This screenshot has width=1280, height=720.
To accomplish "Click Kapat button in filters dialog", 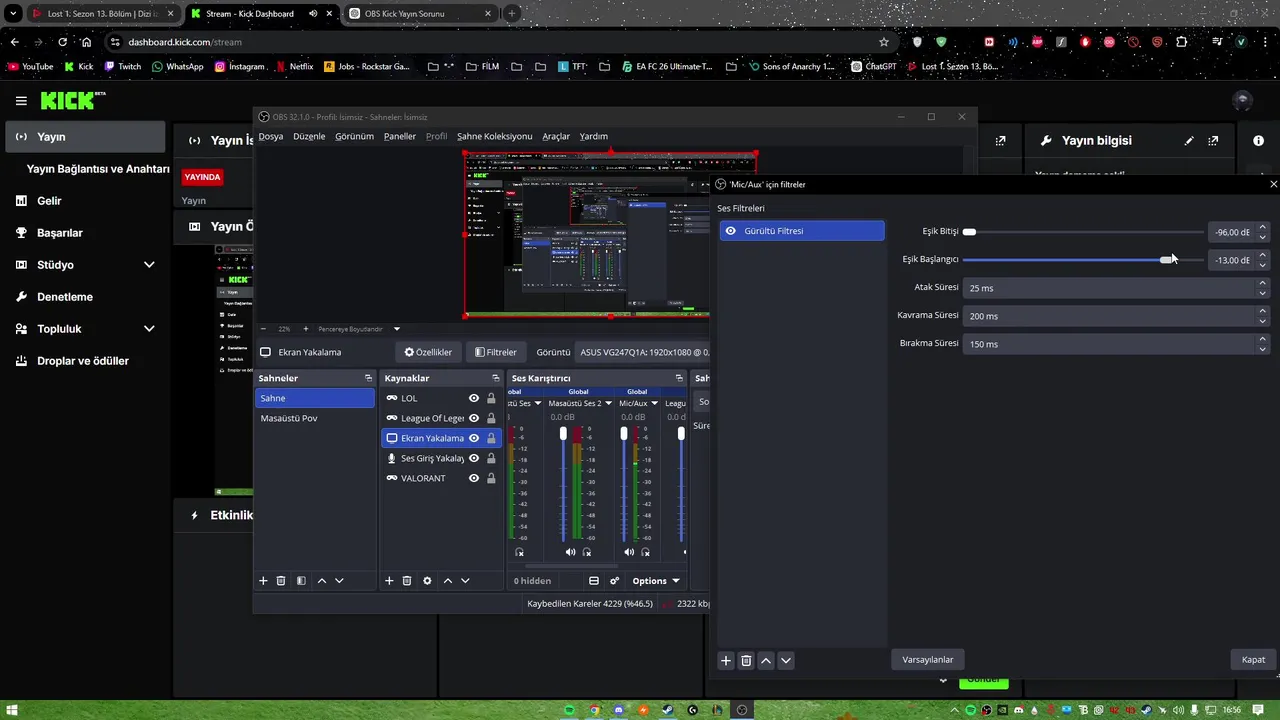I will pyautogui.click(x=1253, y=659).
